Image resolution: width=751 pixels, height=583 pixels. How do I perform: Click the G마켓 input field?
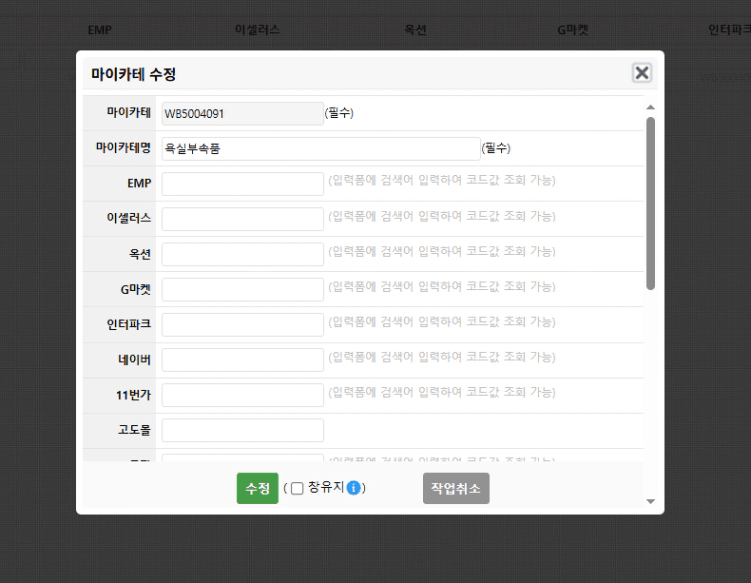(x=242, y=289)
